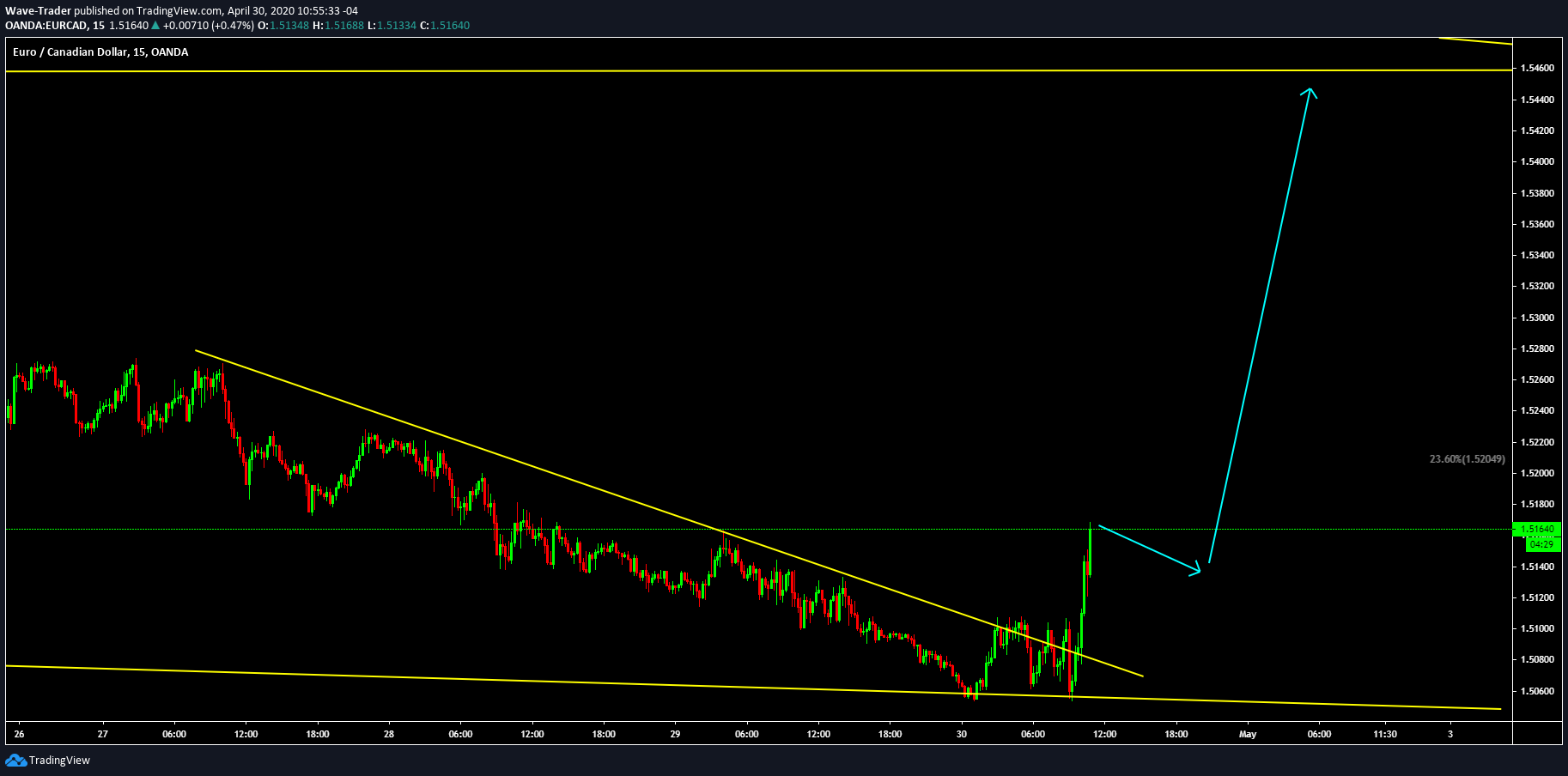Click the +0.00710 (+0.47%) change value

209,26
